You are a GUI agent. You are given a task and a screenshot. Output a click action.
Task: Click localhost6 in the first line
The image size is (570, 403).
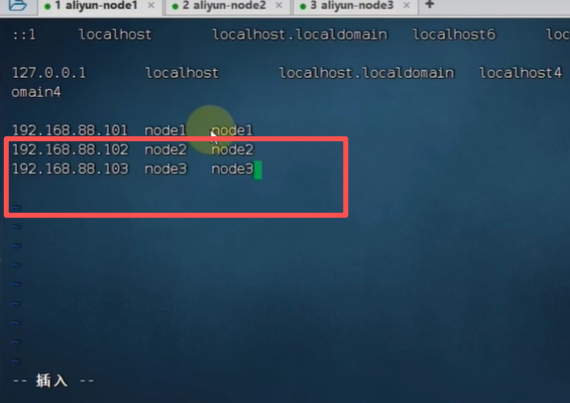click(x=454, y=35)
